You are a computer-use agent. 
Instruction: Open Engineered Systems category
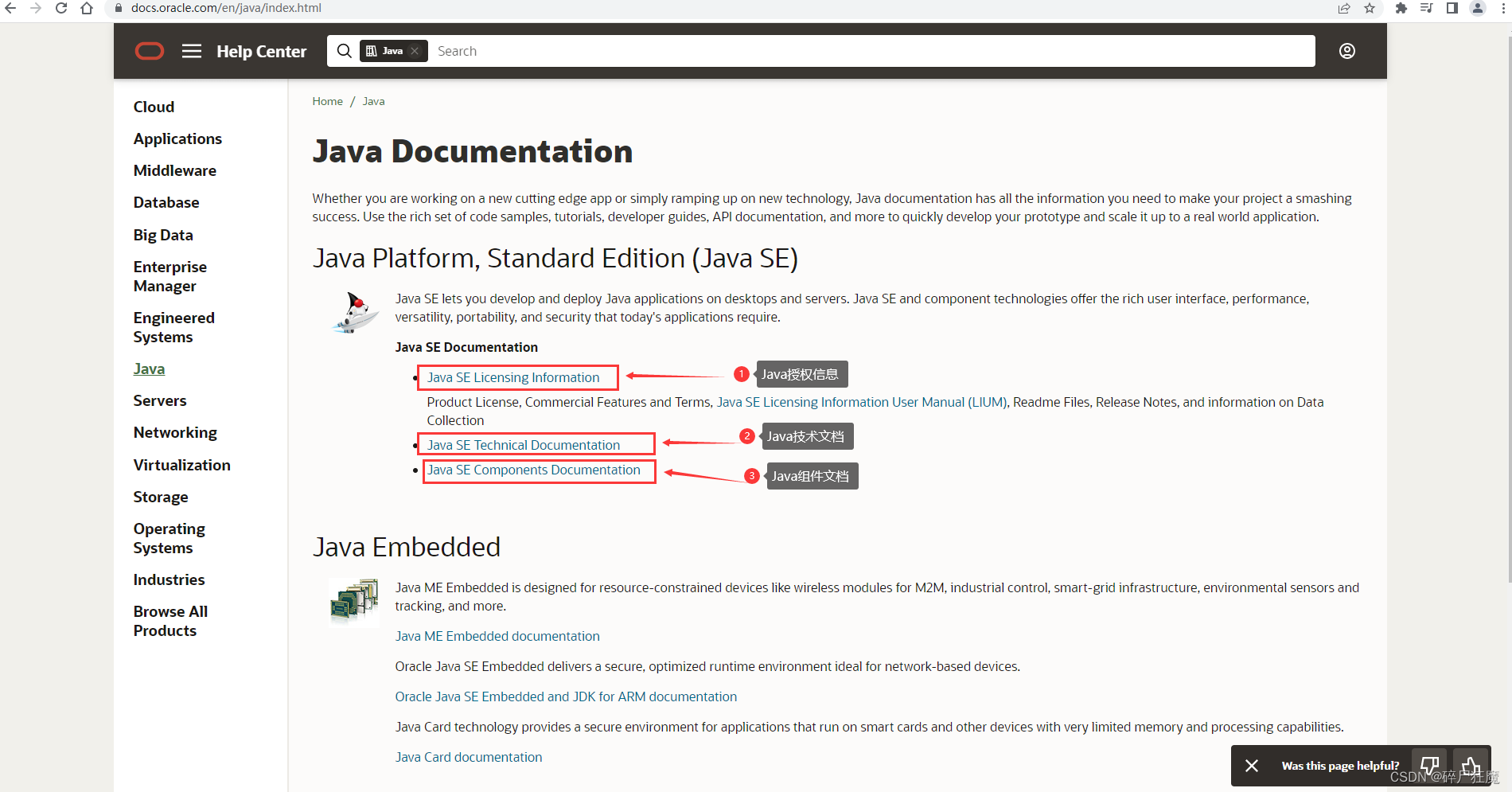click(174, 327)
